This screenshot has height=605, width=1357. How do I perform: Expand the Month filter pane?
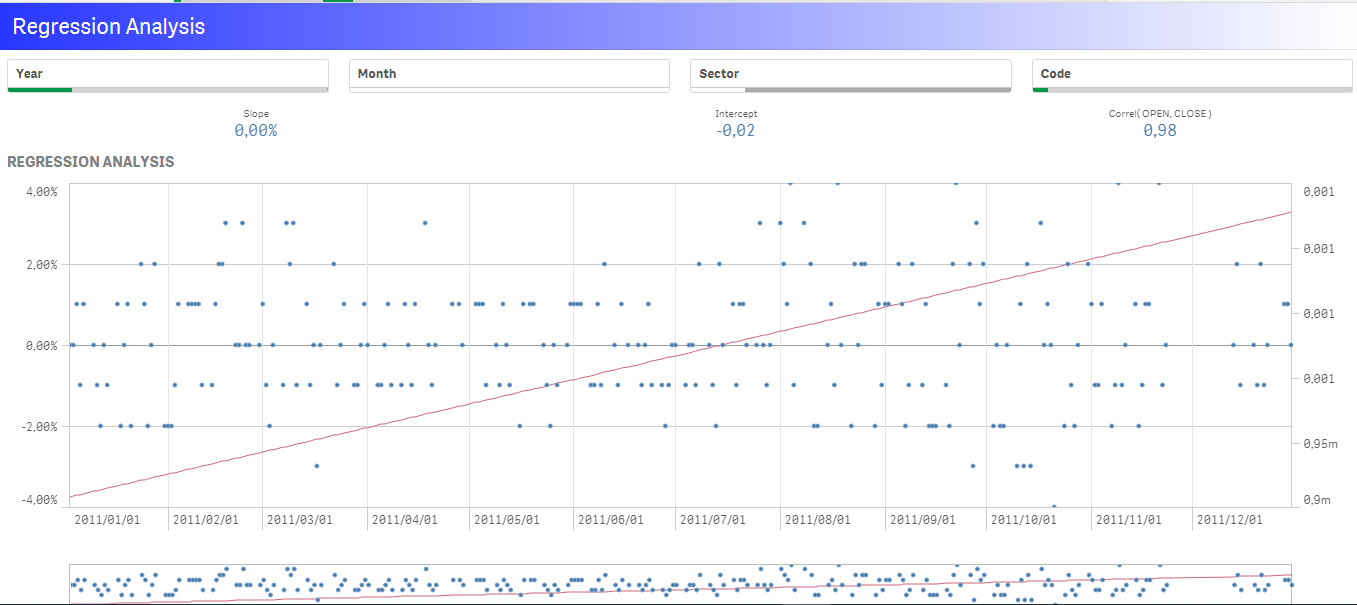[x=509, y=74]
